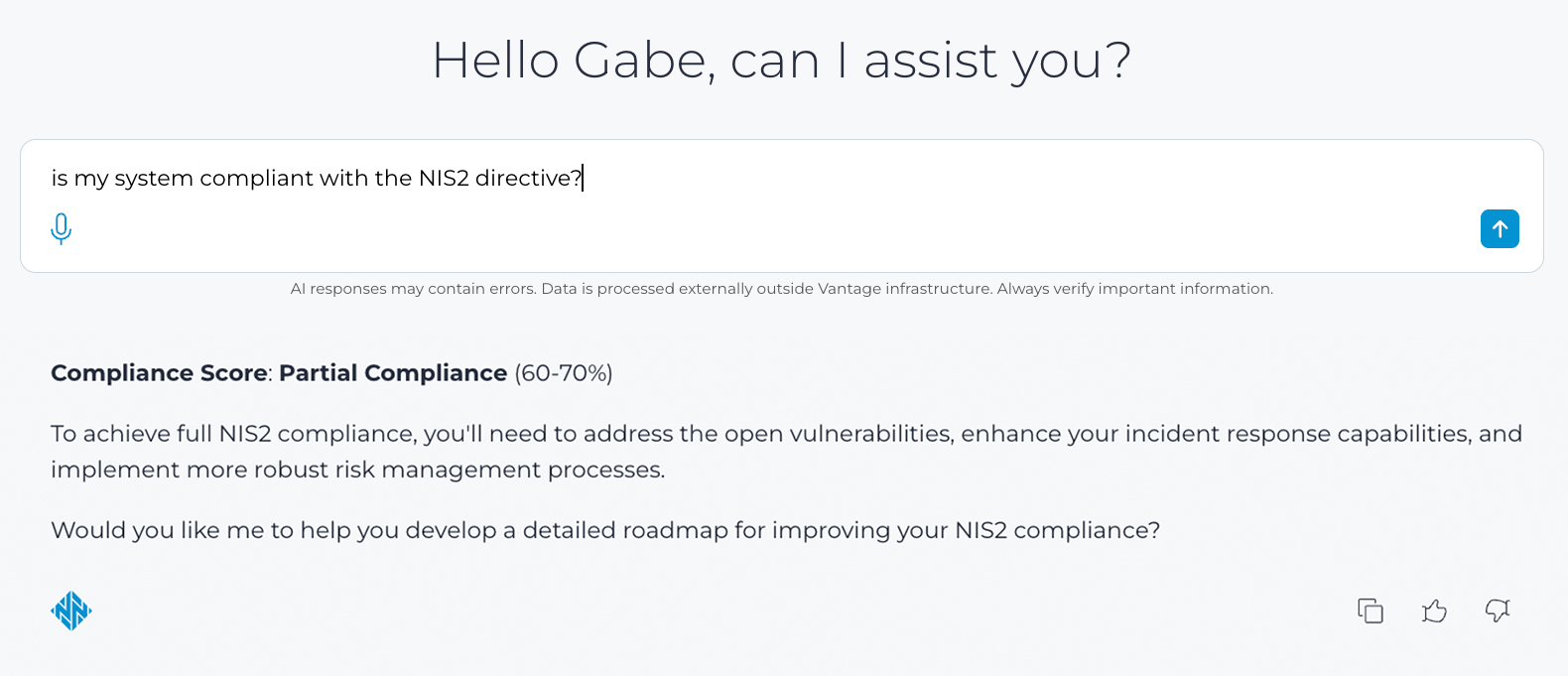
Task: Click "Always verify important information" in disclaimer
Action: (1134, 289)
